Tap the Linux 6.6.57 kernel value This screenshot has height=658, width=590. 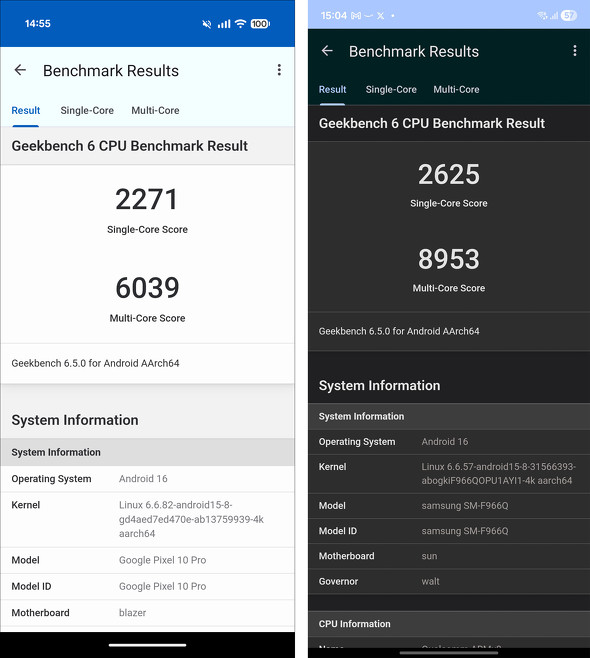tap(499, 473)
